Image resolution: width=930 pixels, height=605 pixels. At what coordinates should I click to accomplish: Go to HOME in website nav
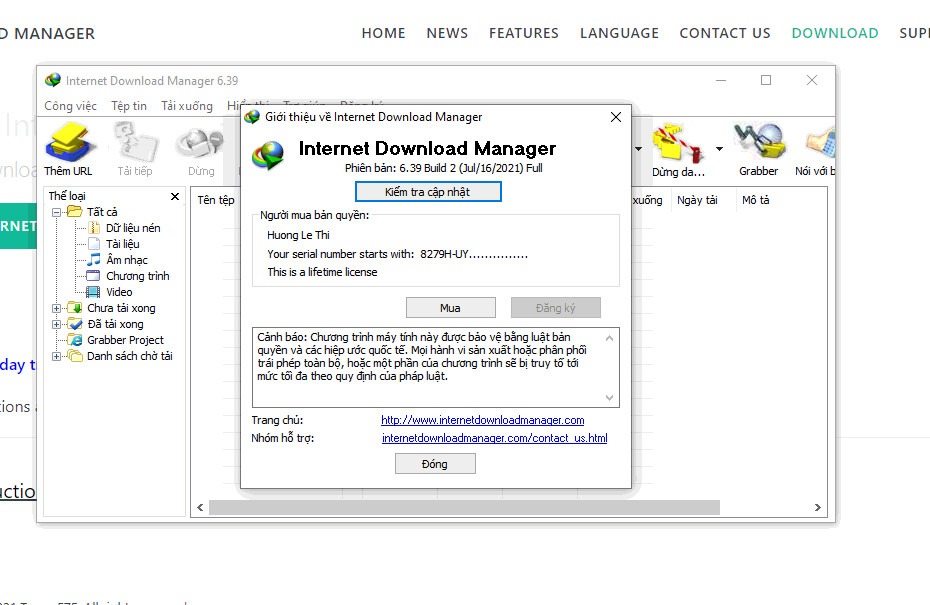click(x=384, y=33)
